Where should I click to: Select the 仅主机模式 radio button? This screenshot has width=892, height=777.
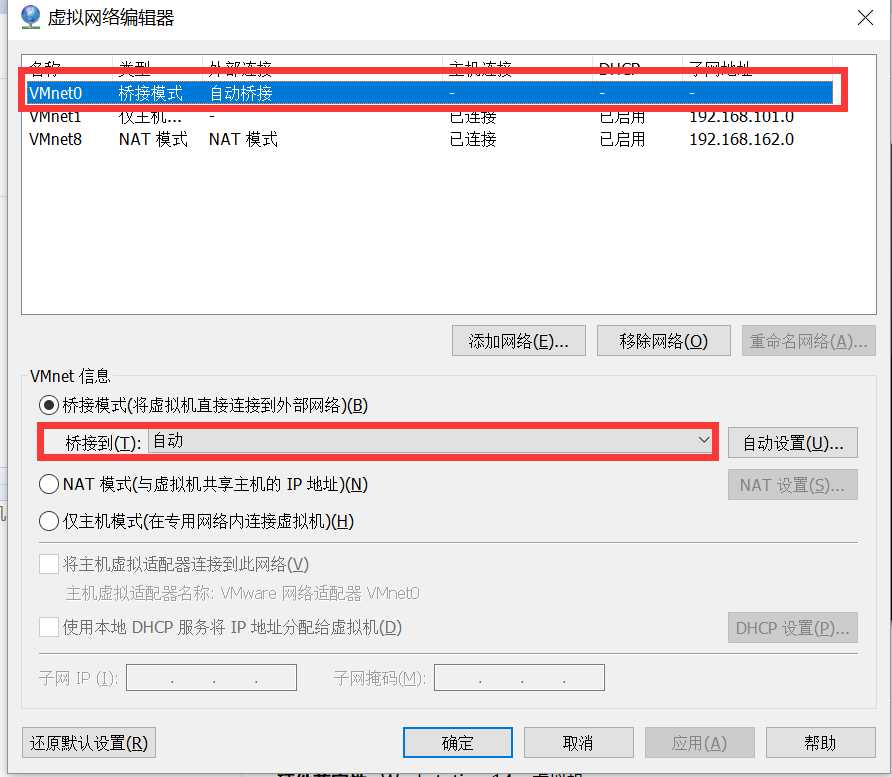pos(49,521)
